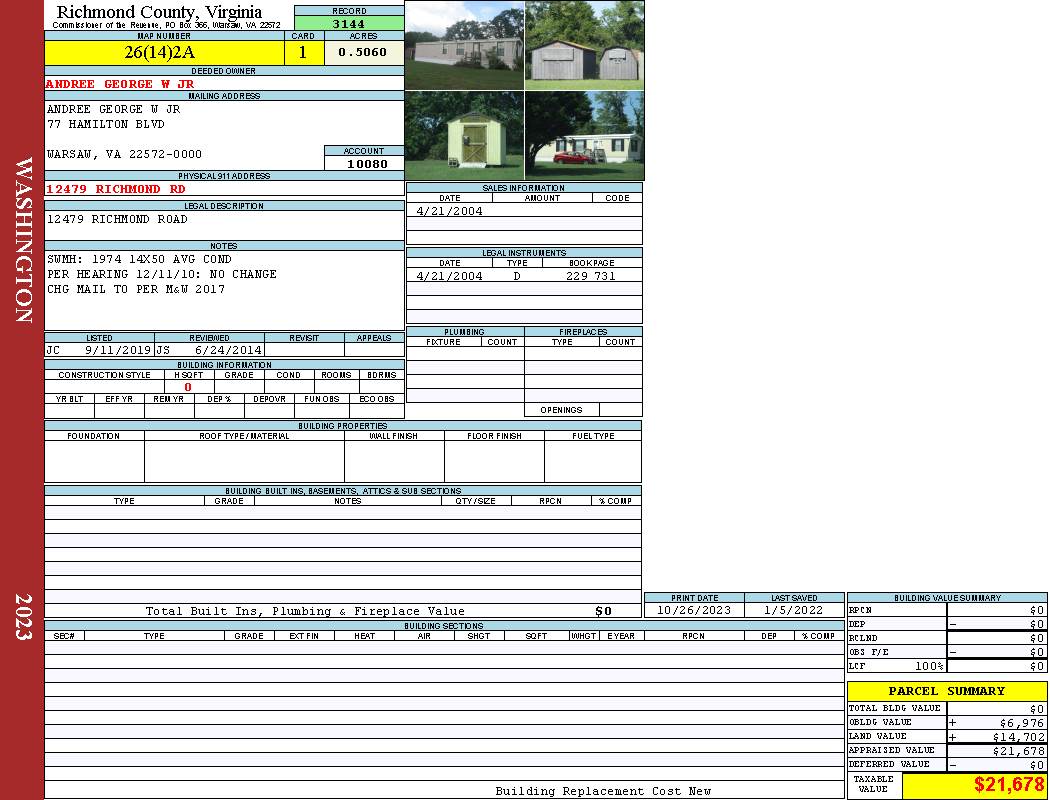Select the acres value 0.5060
Screen dimensions: 1050x800
pyautogui.click(x=362, y=53)
